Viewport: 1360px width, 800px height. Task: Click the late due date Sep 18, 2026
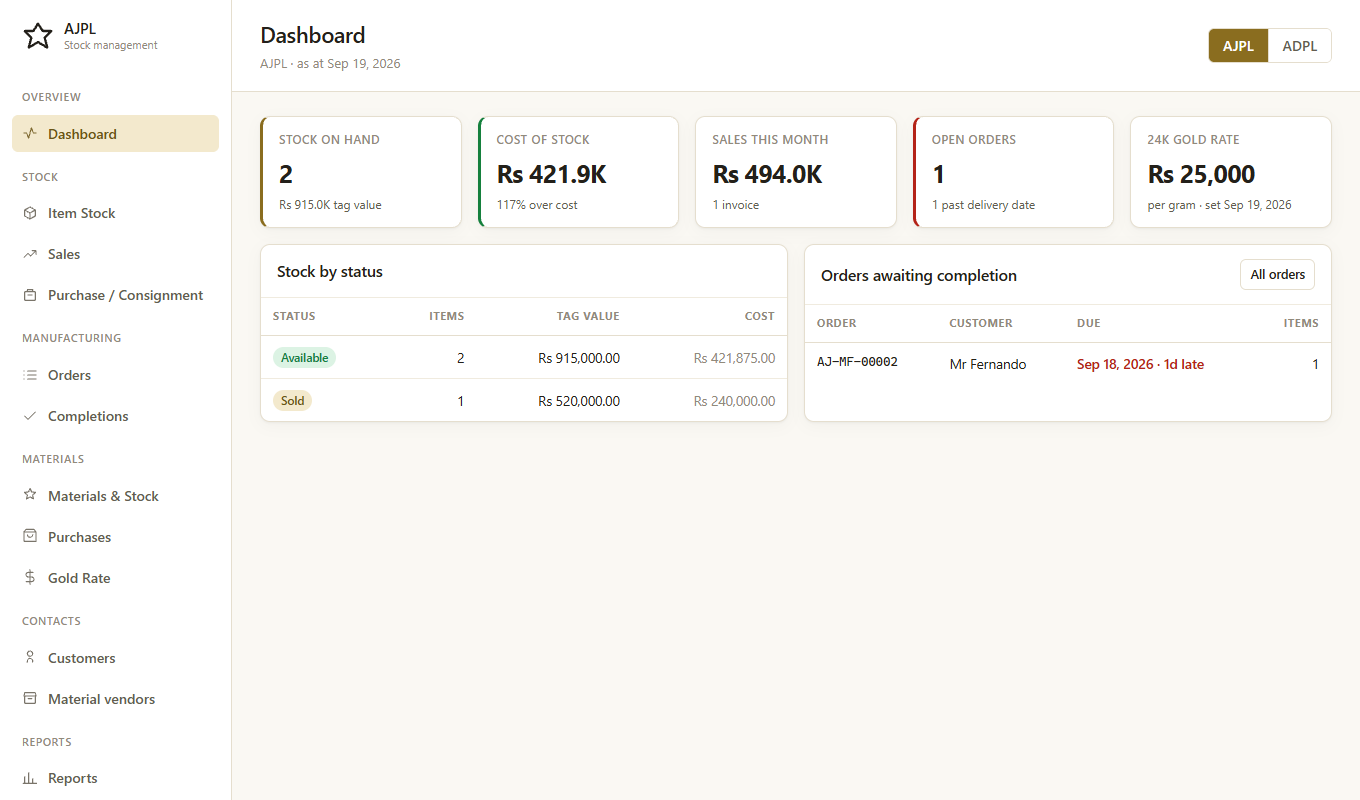1140,365
